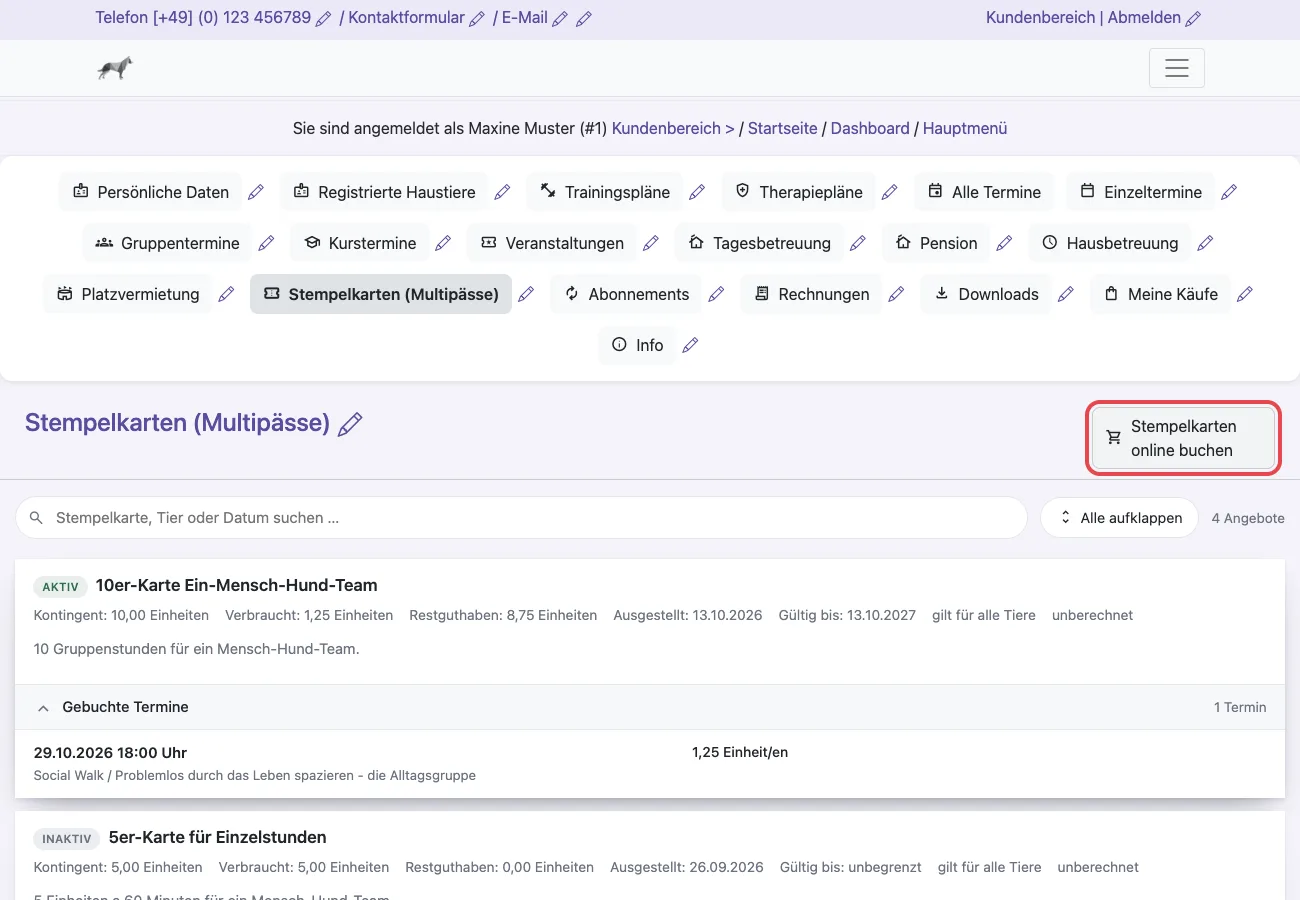This screenshot has height=900, width=1300.
Task: Open the Rechnungen tab
Action: 811,294
